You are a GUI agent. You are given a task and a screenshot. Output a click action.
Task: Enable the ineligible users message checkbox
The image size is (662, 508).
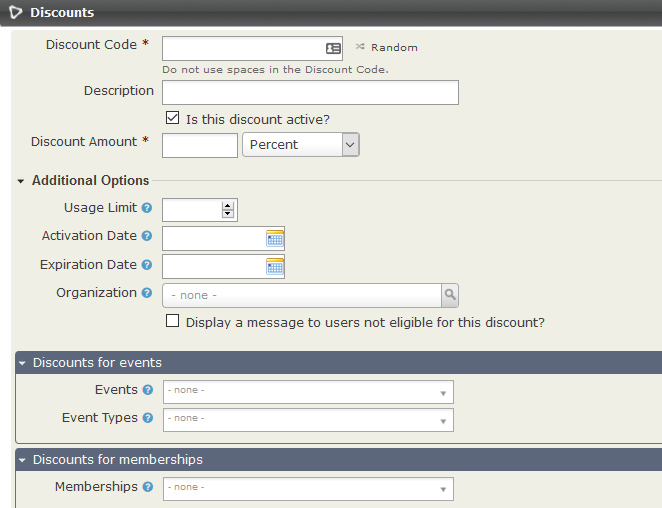click(x=173, y=322)
